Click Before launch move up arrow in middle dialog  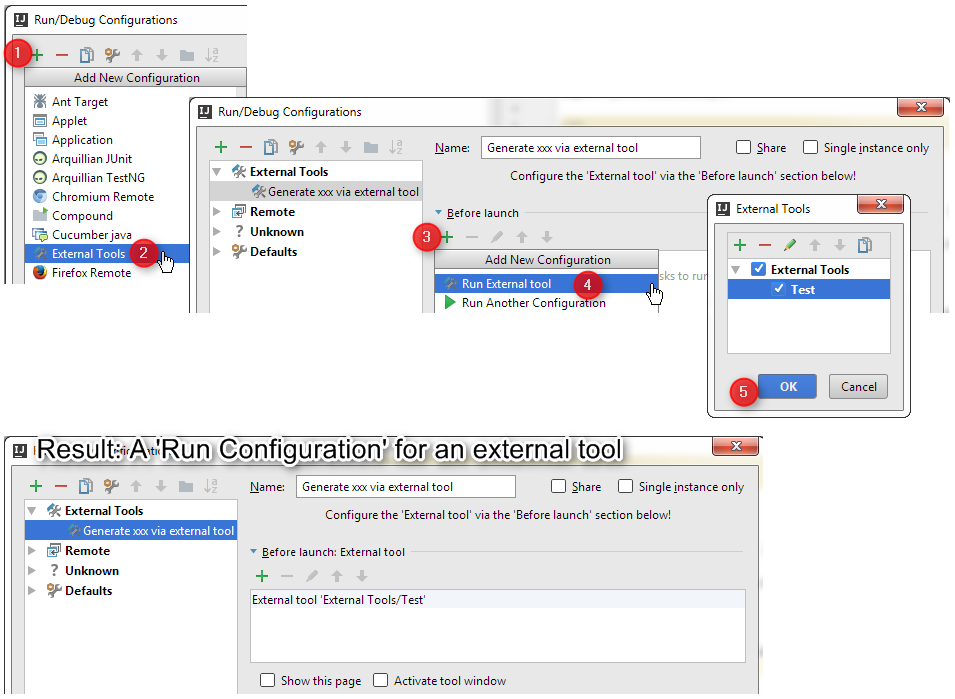click(522, 237)
